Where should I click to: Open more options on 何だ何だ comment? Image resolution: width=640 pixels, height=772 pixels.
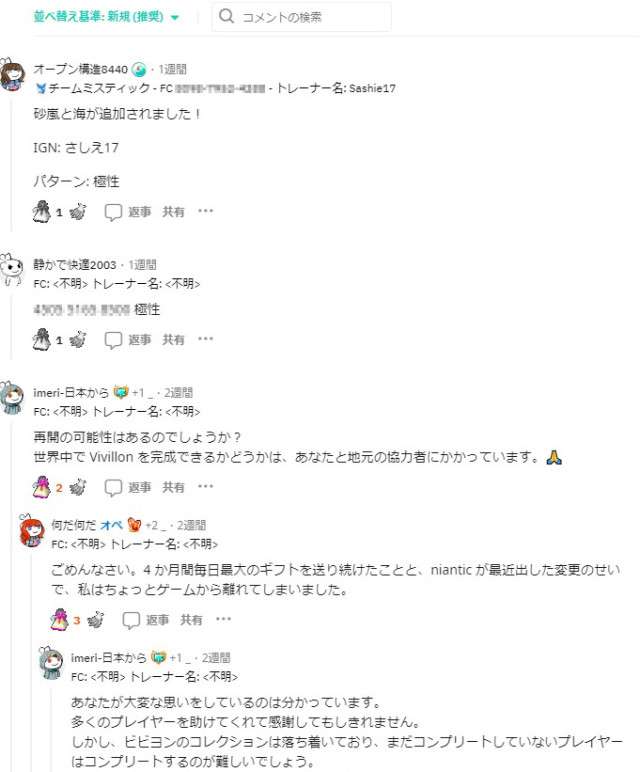pos(223,619)
